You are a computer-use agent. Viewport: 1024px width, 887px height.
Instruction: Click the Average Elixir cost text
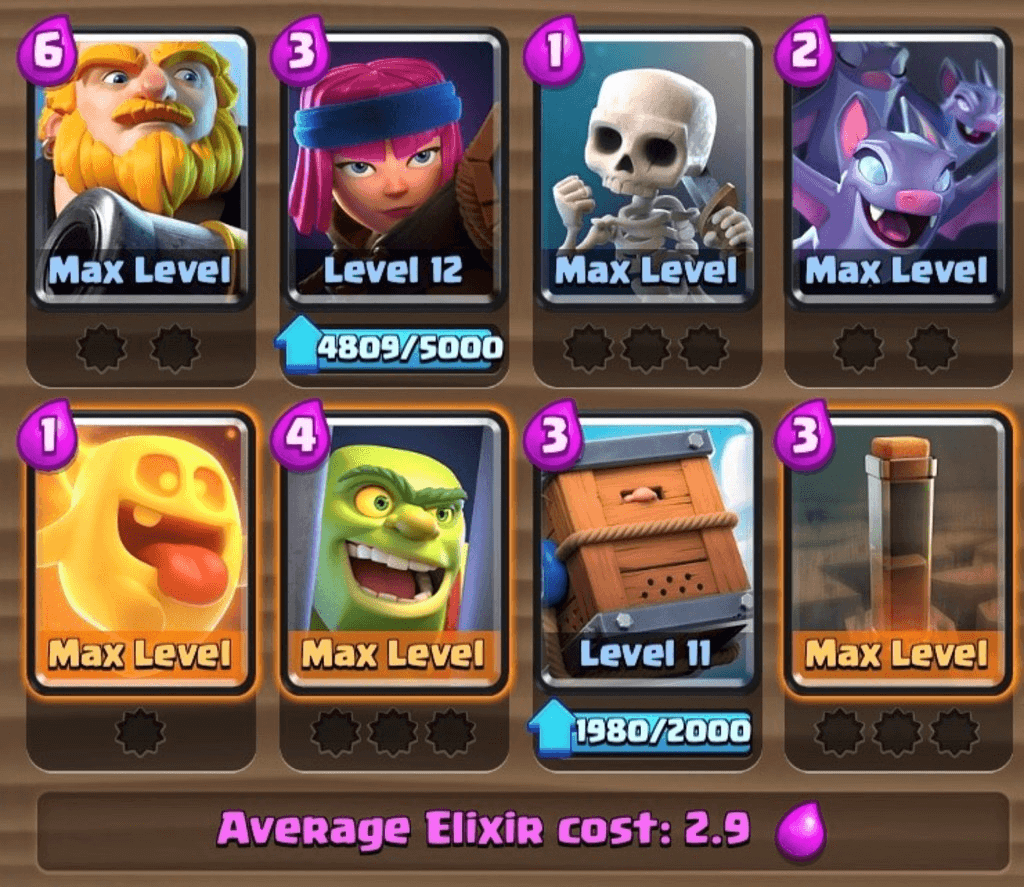[484, 830]
